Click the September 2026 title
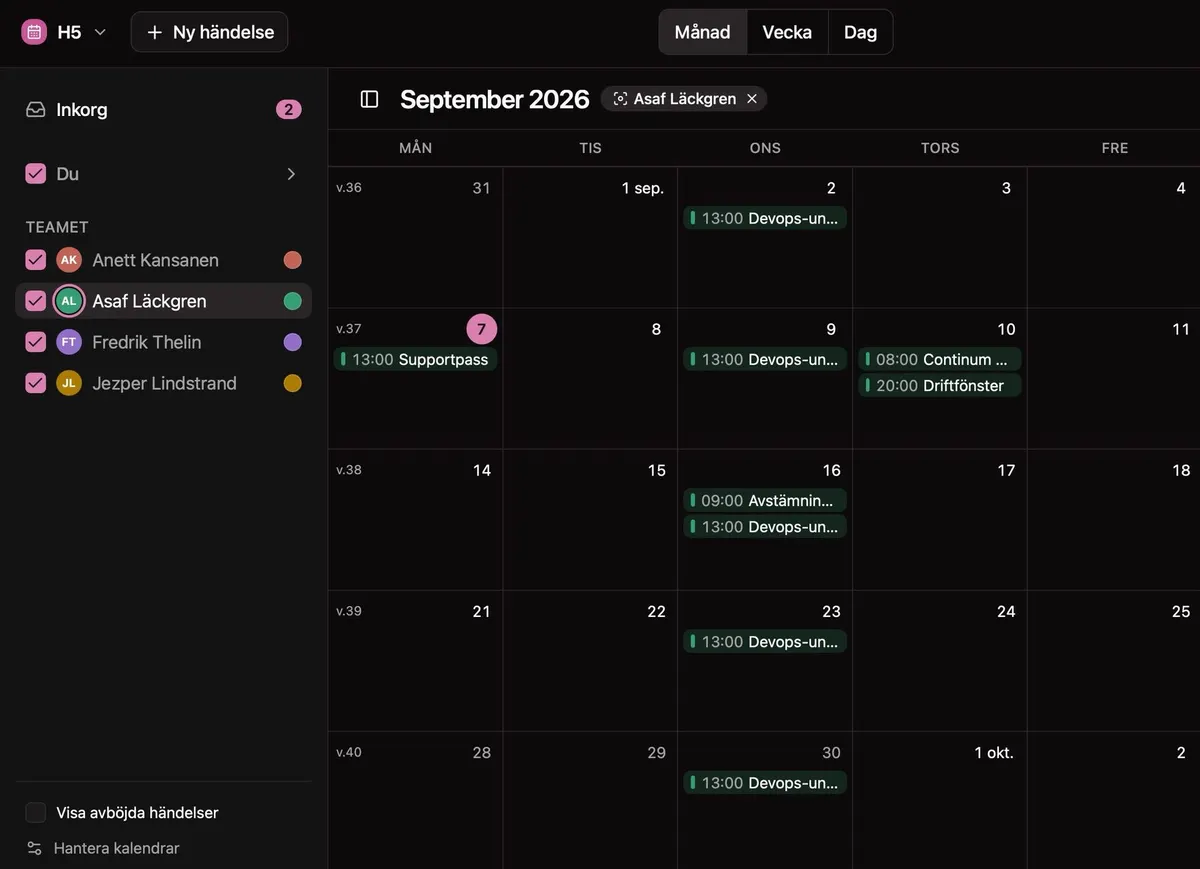1200x869 pixels. pyautogui.click(x=494, y=99)
